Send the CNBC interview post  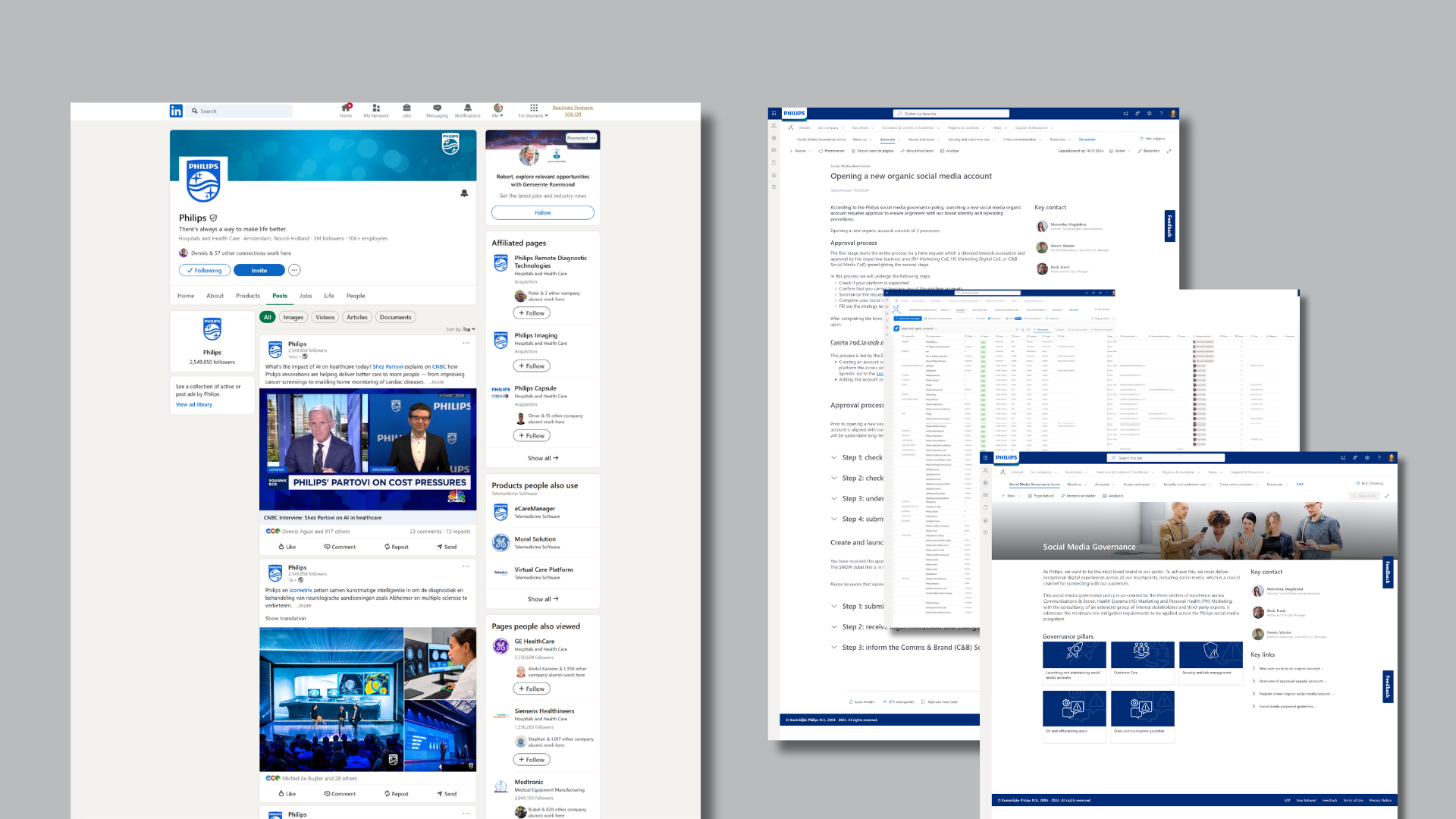(447, 547)
